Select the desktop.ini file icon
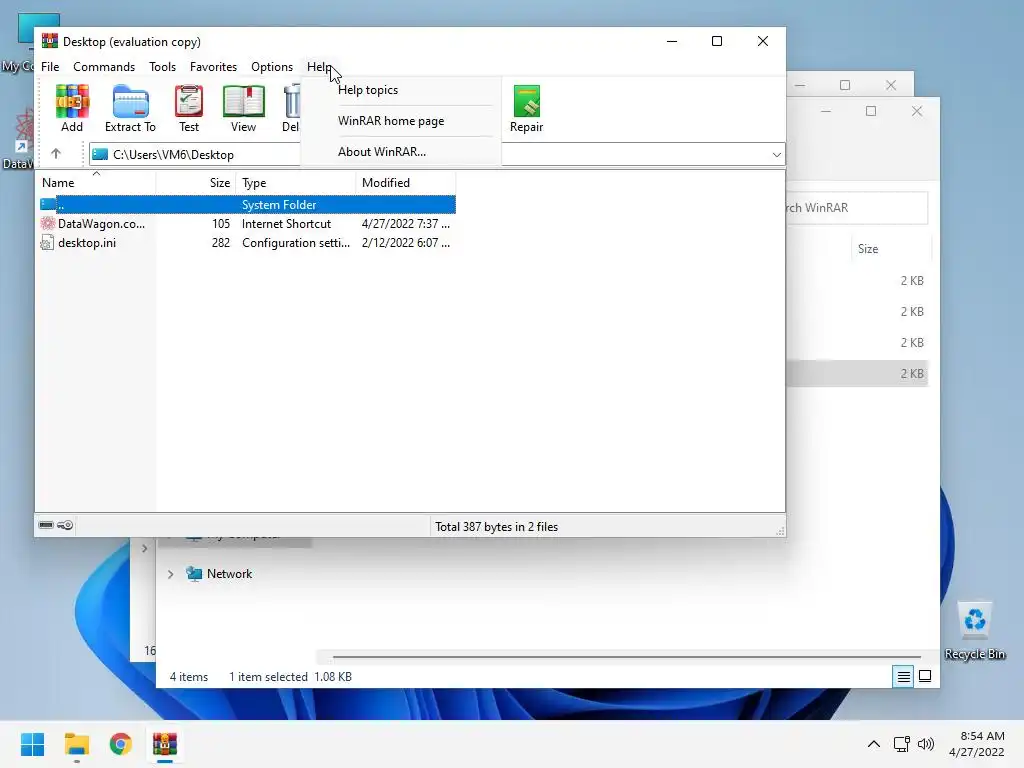Screen dimensions: 1024x768 coord(47,243)
